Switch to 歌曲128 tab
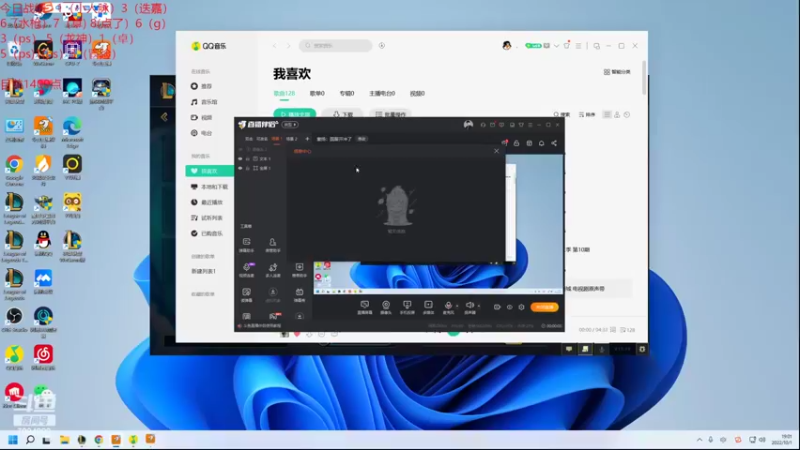 tap(284, 93)
